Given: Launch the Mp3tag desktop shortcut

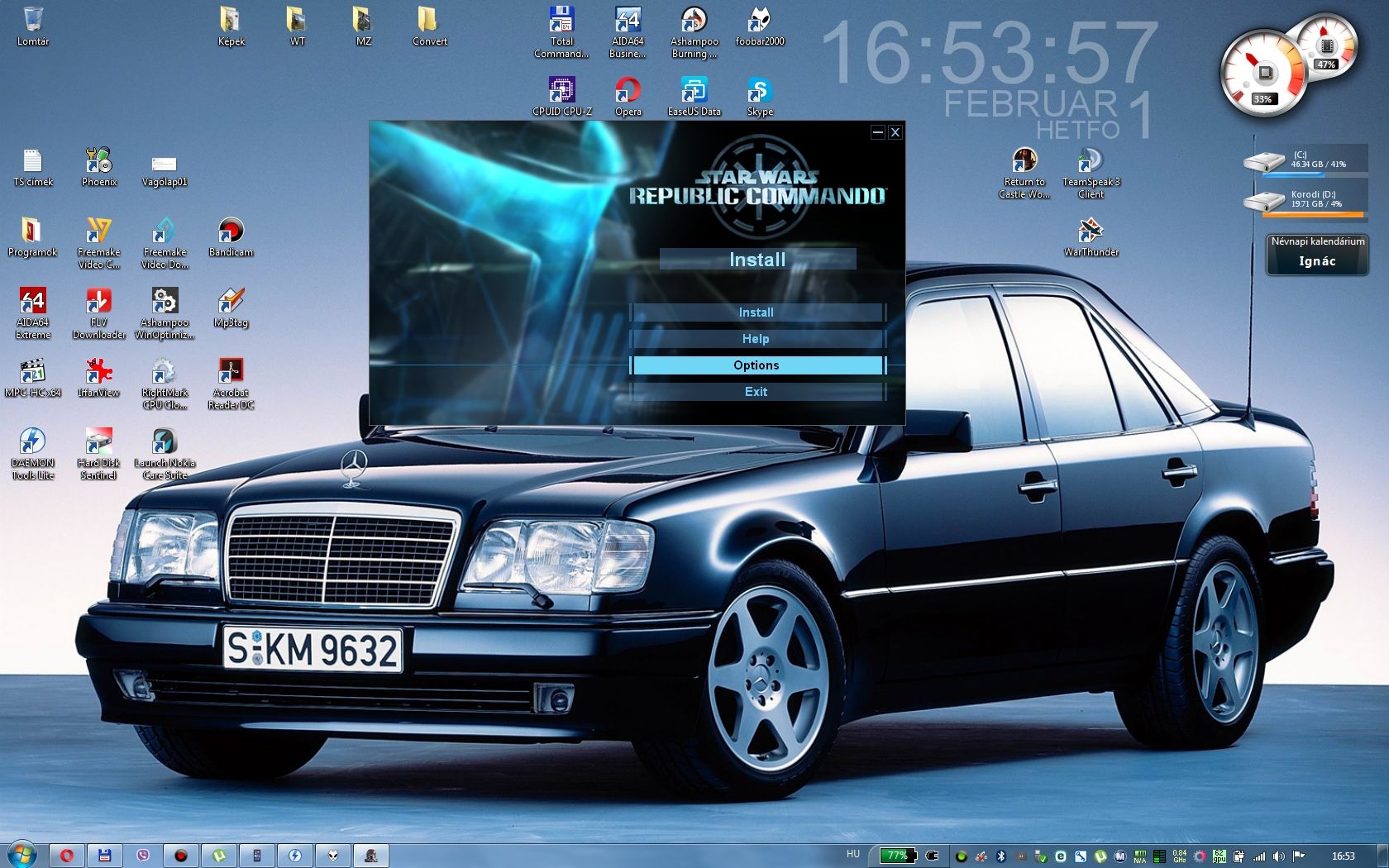Looking at the screenshot, I should point(231,308).
